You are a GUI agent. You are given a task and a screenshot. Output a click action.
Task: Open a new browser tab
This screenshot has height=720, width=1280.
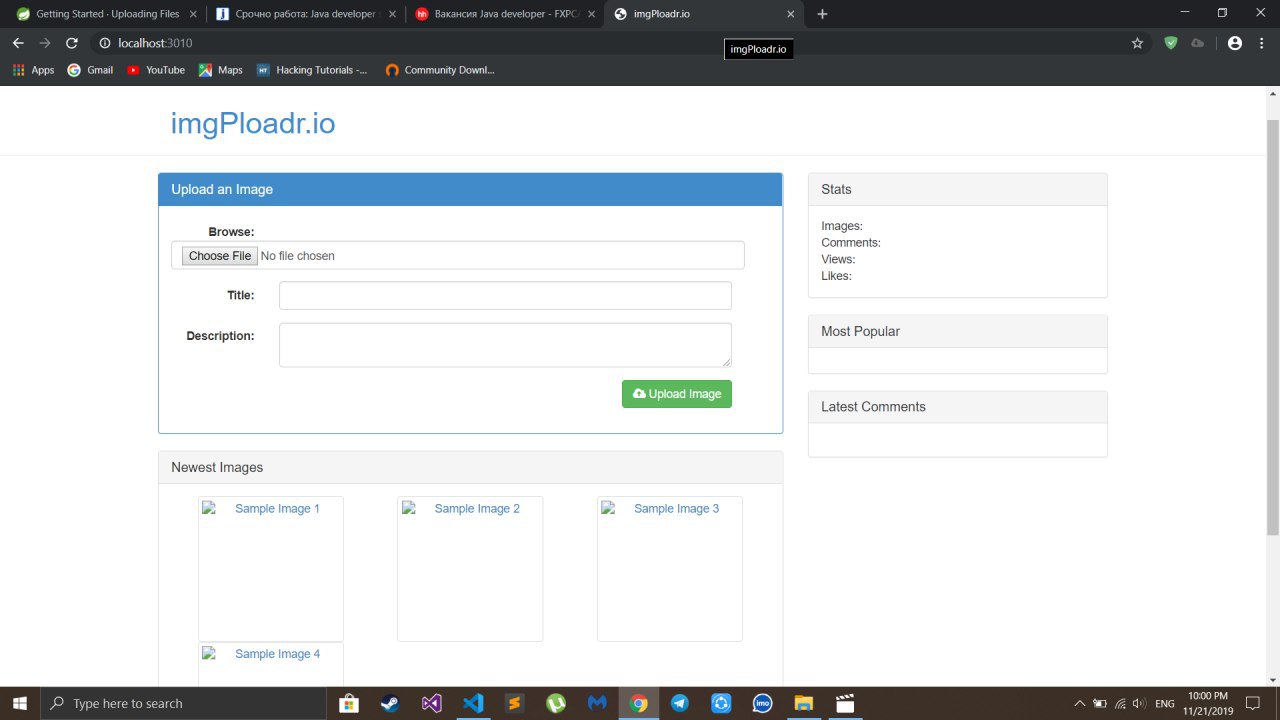point(822,14)
